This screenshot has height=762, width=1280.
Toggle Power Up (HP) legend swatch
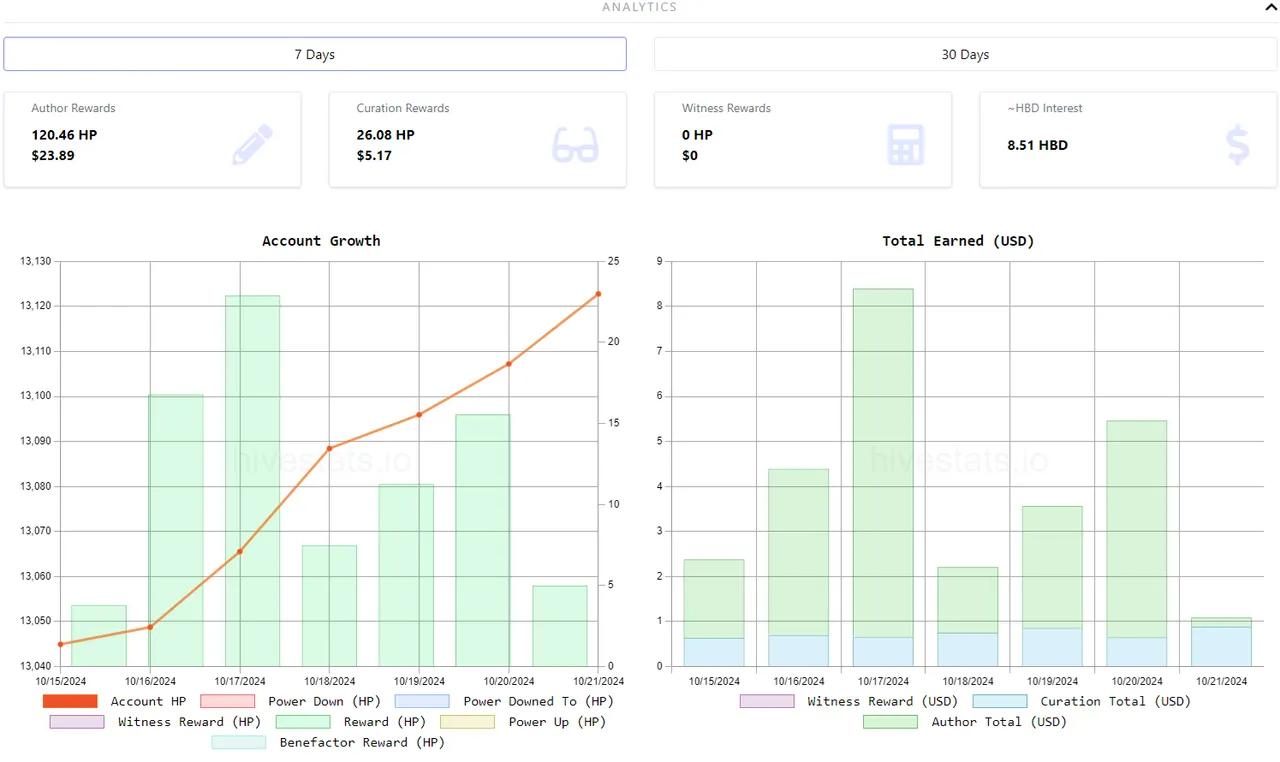click(x=468, y=721)
